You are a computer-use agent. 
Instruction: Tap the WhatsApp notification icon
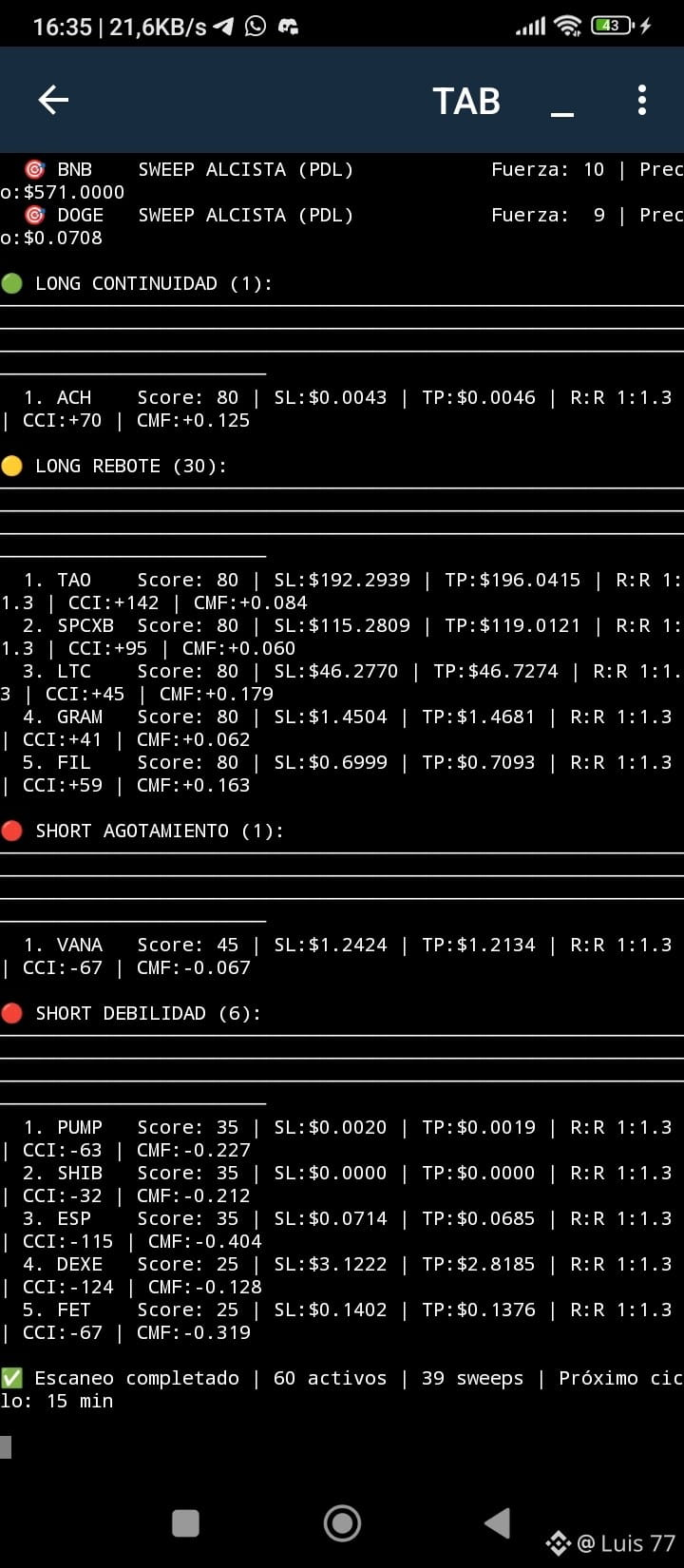(x=256, y=27)
